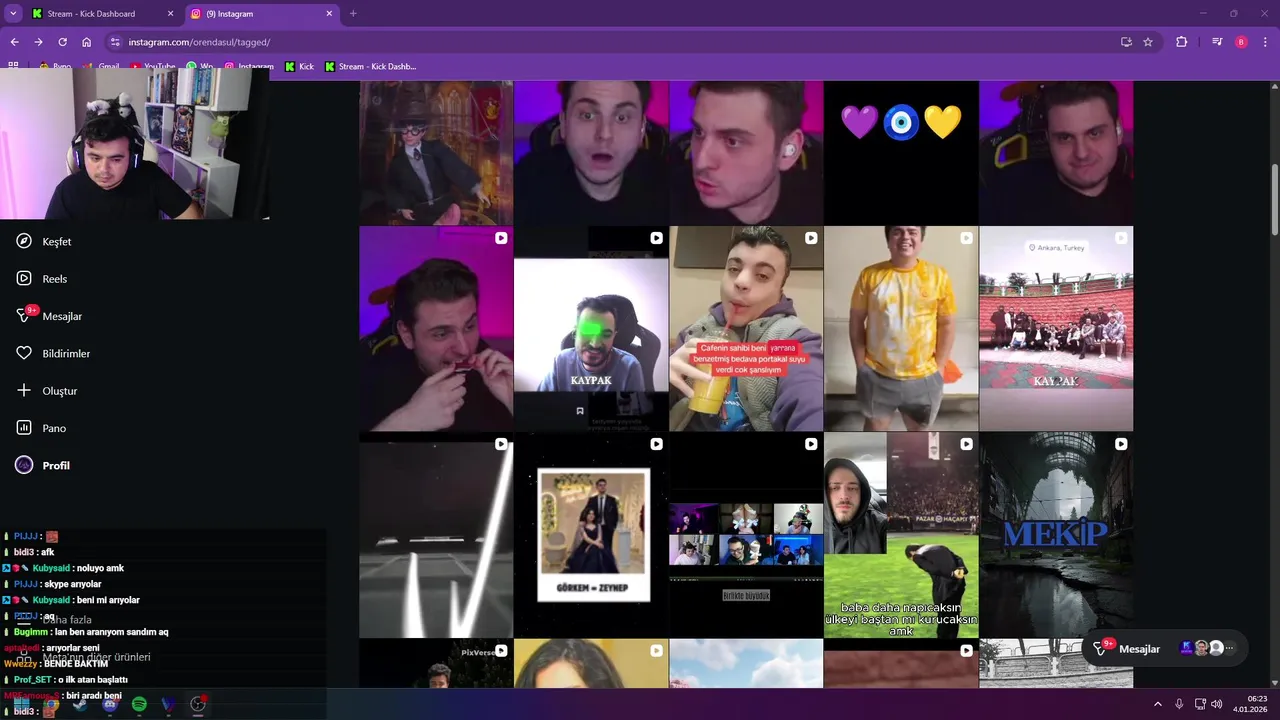Open Chrome three-dot menu

pos(1266,42)
